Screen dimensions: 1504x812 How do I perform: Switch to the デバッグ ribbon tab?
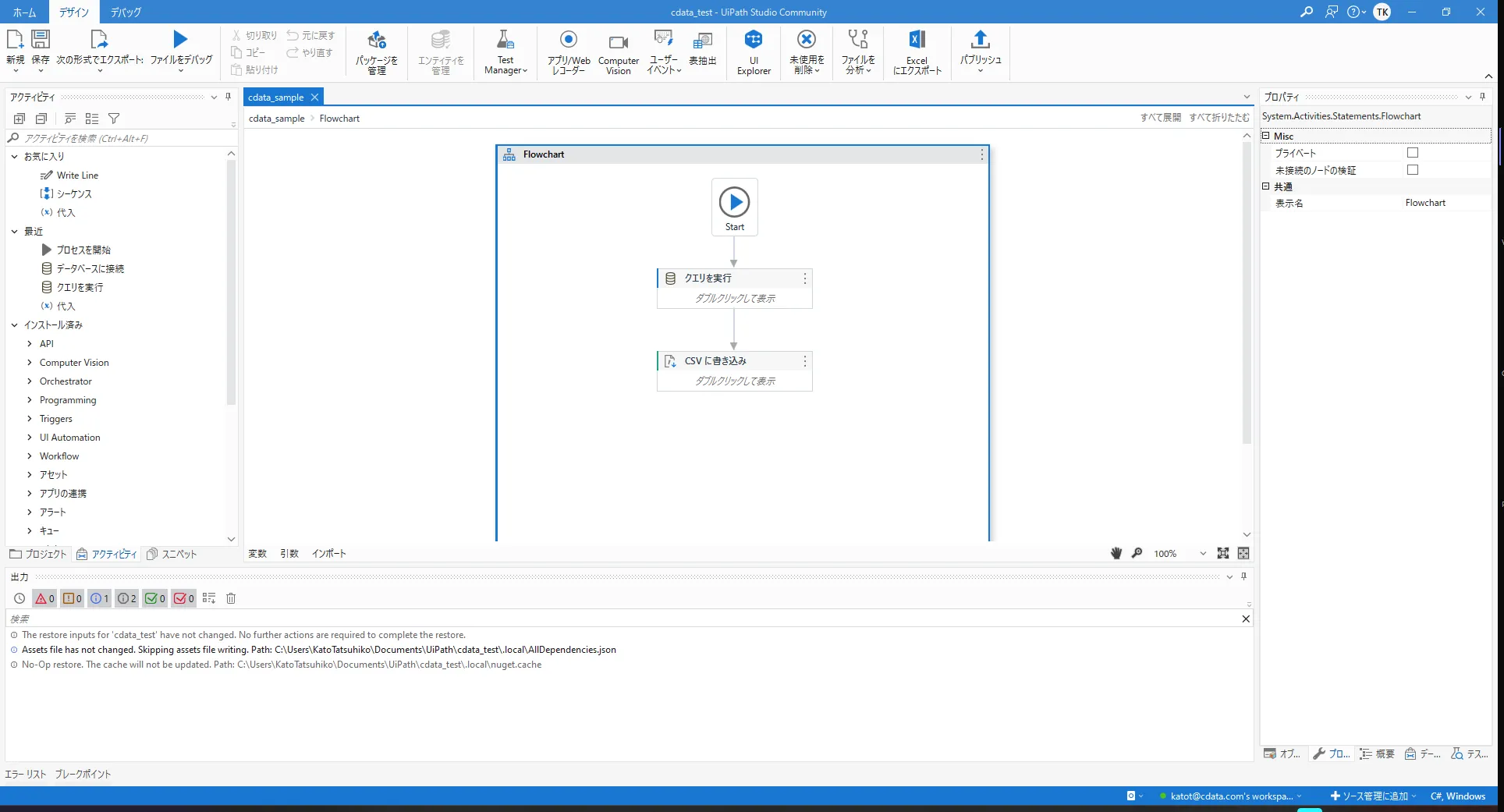(125, 12)
